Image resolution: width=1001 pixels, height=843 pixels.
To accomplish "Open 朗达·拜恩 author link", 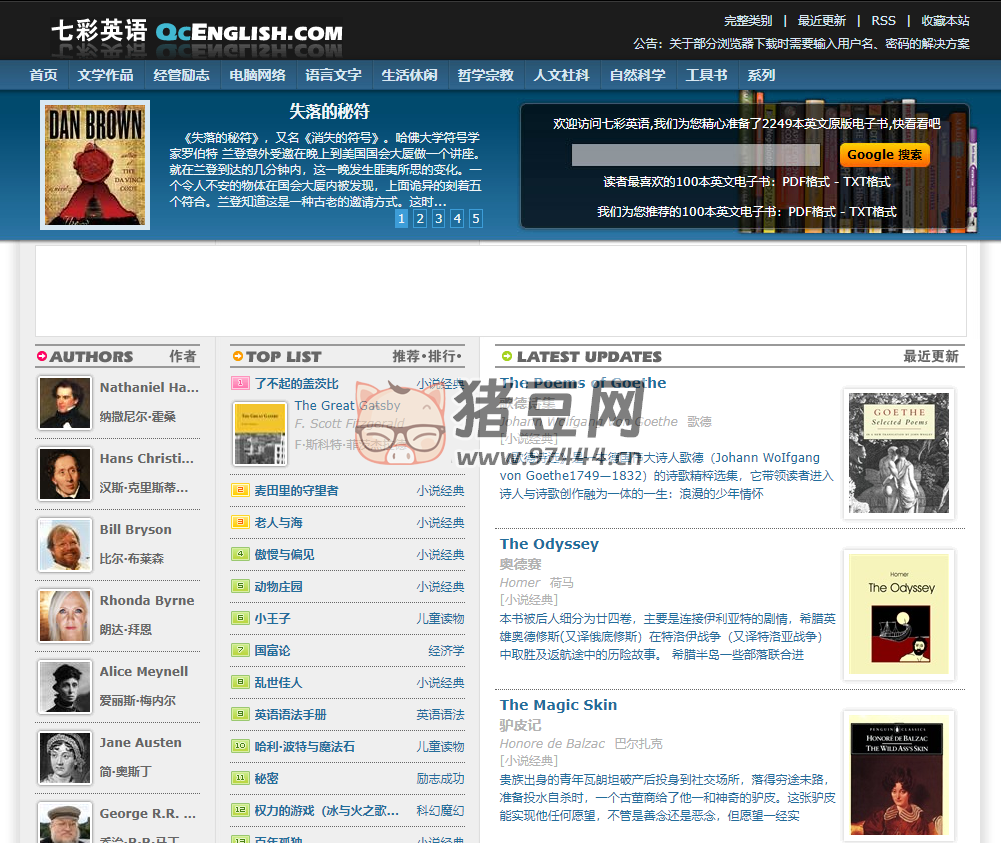I will 126,629.
